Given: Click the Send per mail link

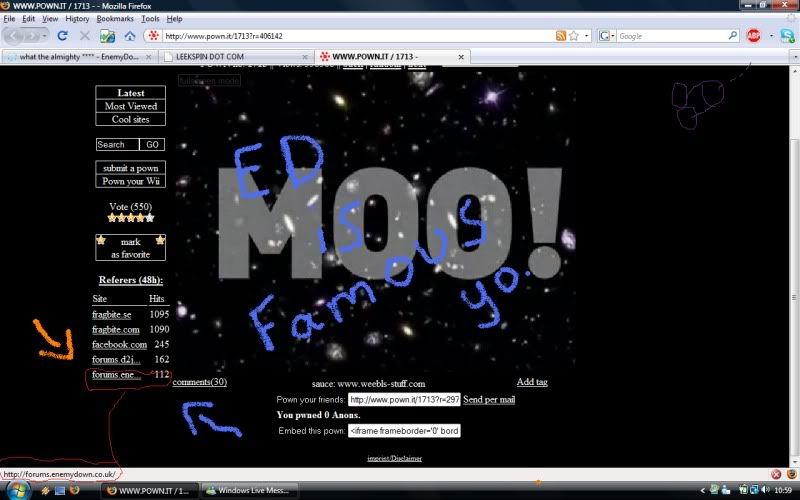Looking at the screenshot, I should click(x=489, y=399).
